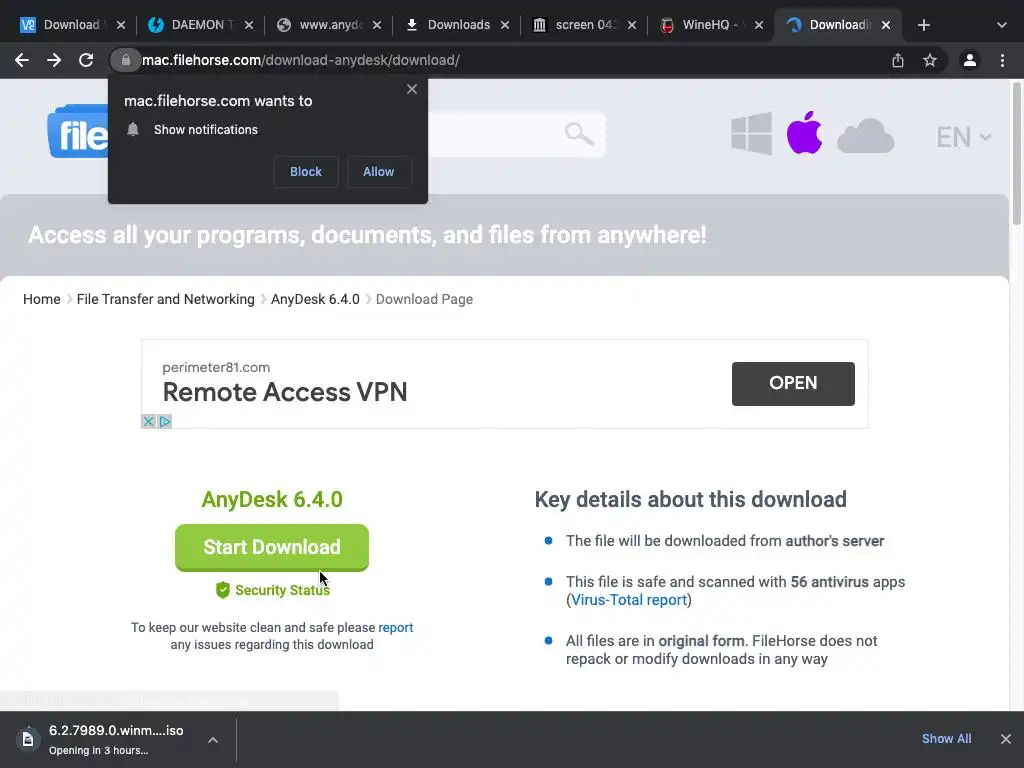Open the tab search chevron
The height and width of the screenshot is (768, 1024).
point(1001,25)
